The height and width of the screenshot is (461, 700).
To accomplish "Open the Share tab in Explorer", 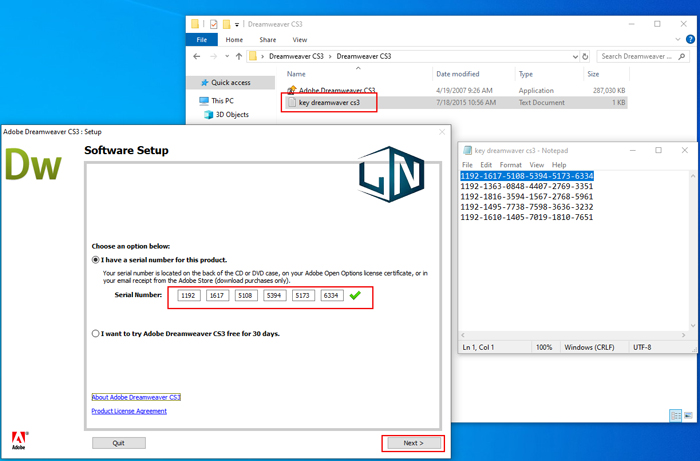I will (x=268, y=40).
